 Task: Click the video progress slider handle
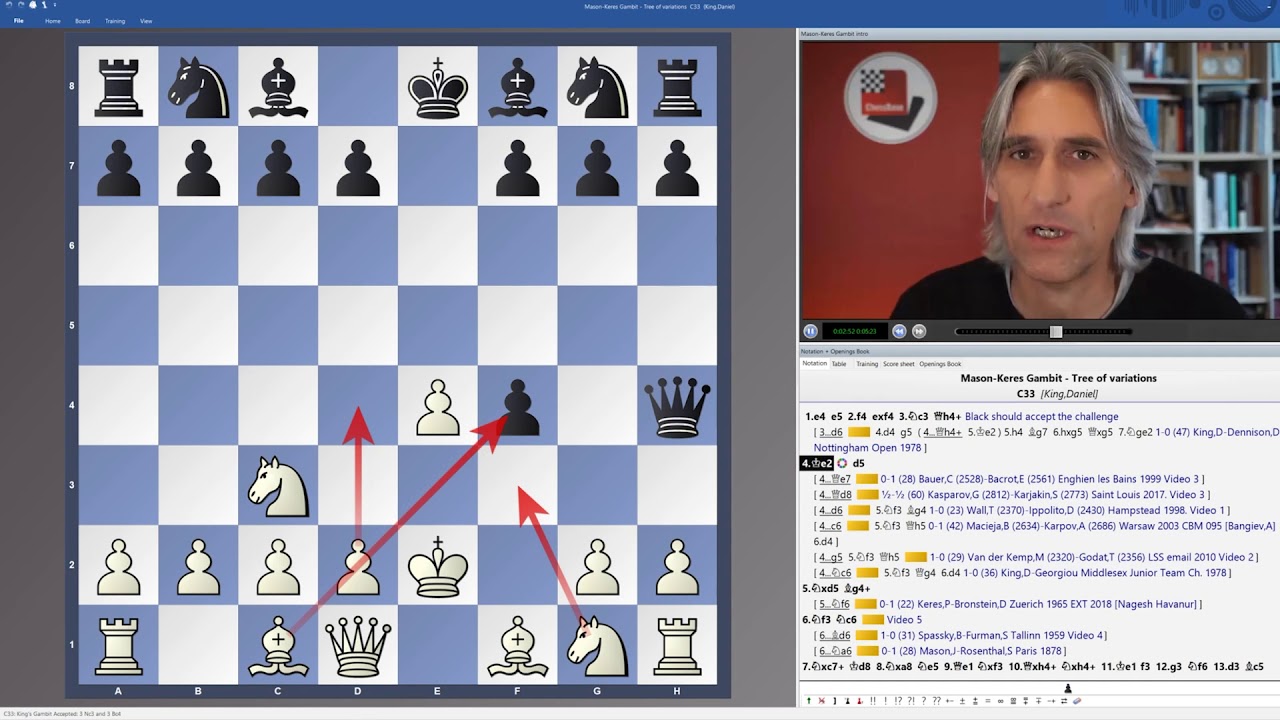1056,331
